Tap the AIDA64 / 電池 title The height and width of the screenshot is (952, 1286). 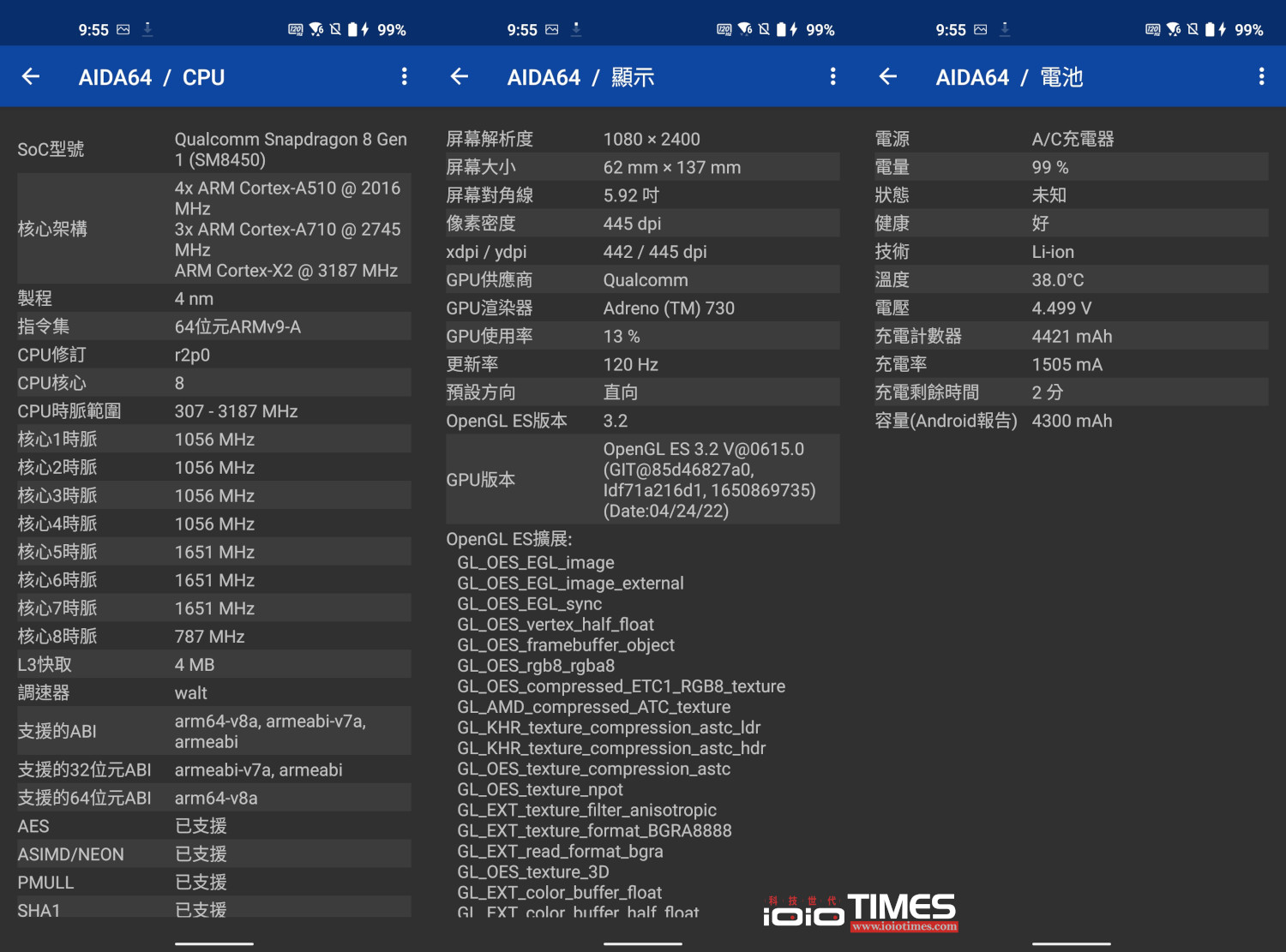[x=1010, y=77]
